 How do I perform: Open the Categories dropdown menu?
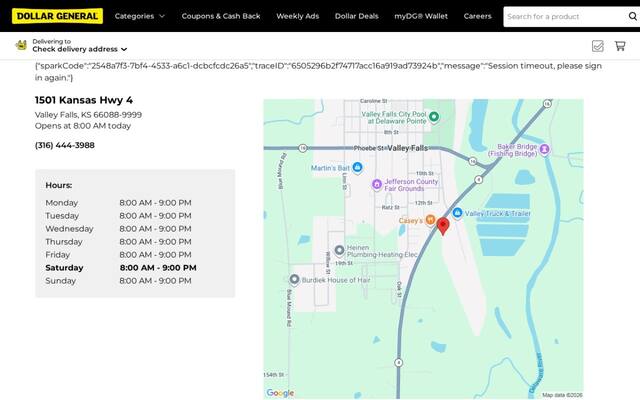click(140, 16)
